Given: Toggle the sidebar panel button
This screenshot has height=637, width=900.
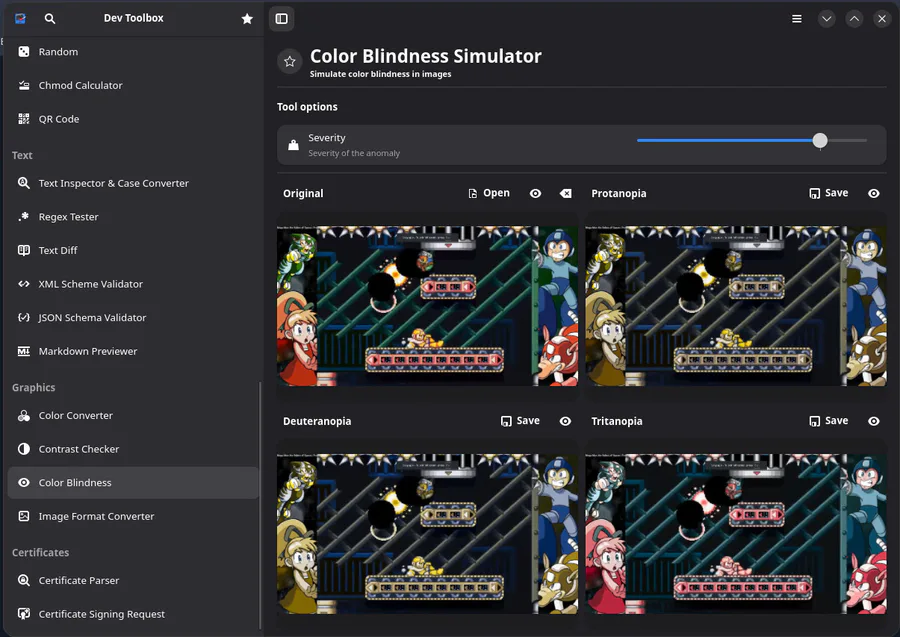Looking at the screenshot, I should [x=282, y=19].
